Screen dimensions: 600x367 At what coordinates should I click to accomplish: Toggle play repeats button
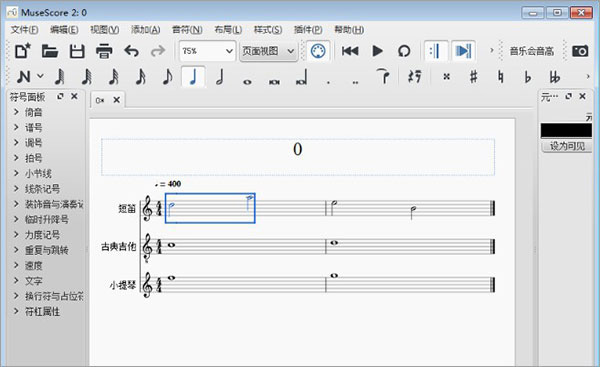click(435, 51)
